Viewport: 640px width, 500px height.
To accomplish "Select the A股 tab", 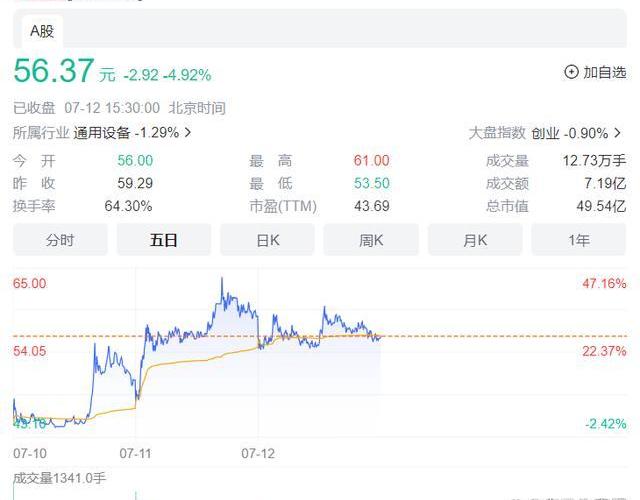I will (42, 31).
